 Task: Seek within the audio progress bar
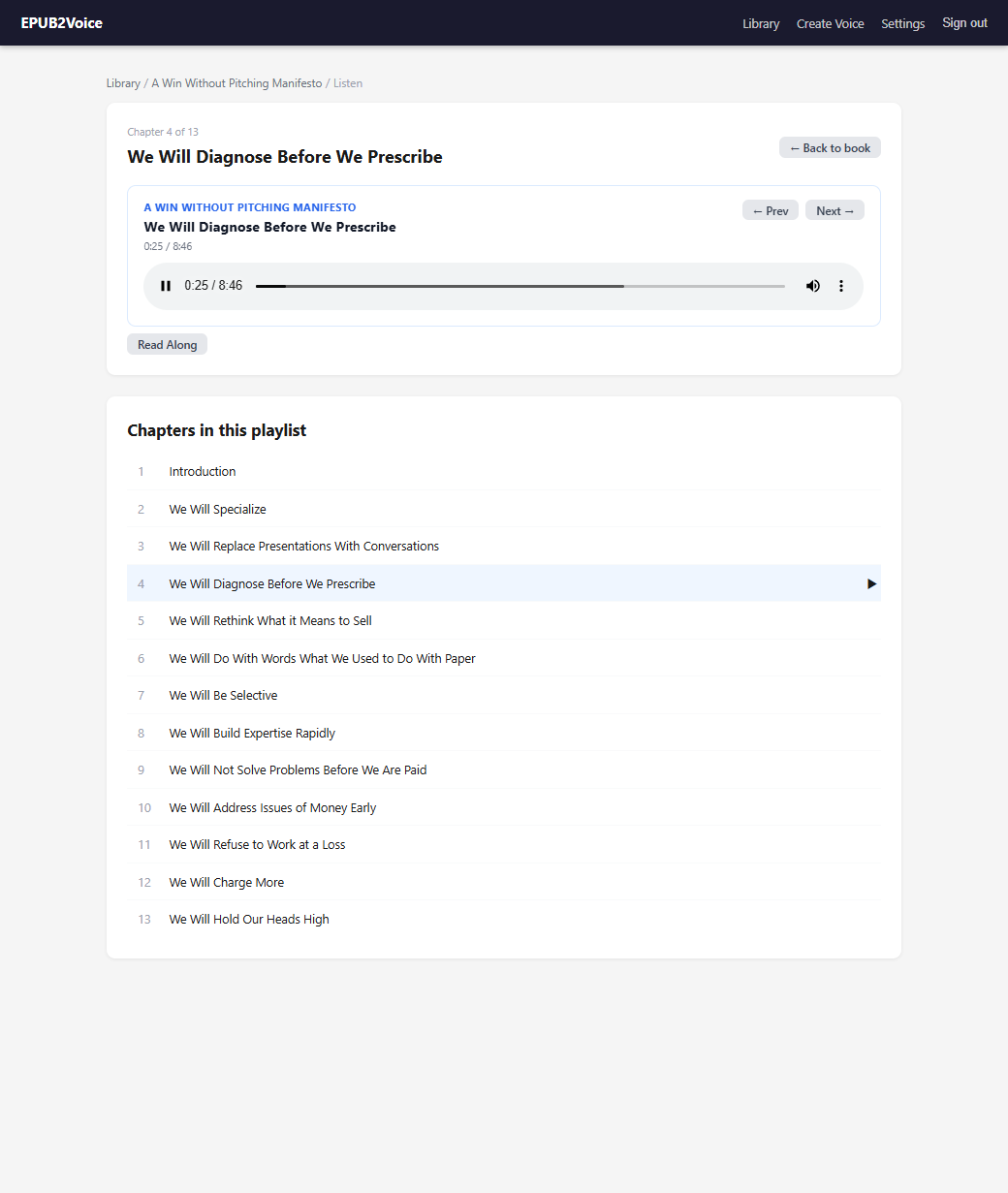(520, 286)
